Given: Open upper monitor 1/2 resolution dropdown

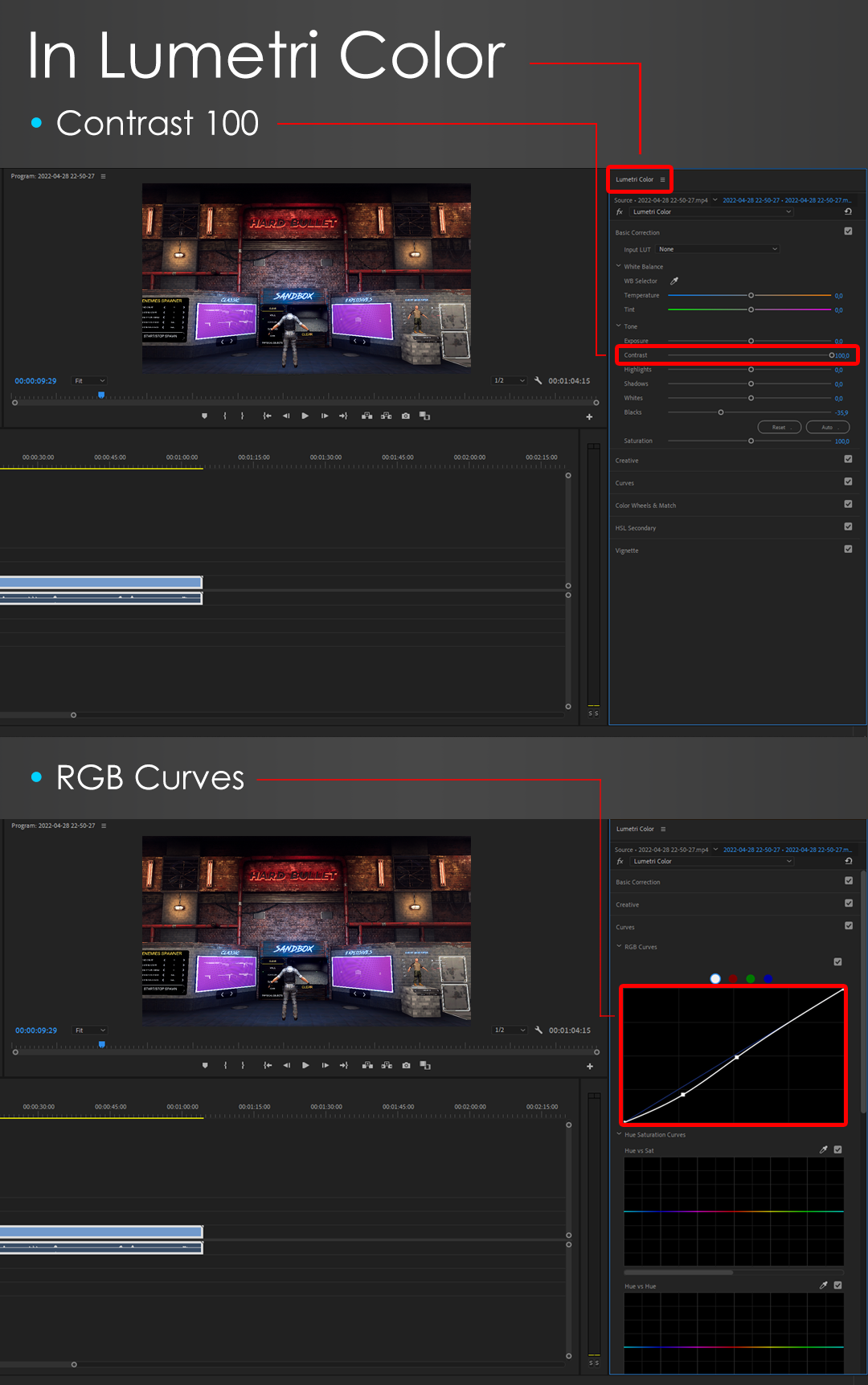Looking at the screenshot, I should point(510,380).
